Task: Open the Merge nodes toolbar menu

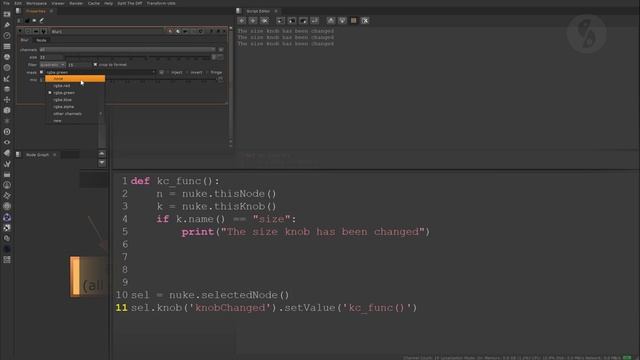Action: pos(7,89)
